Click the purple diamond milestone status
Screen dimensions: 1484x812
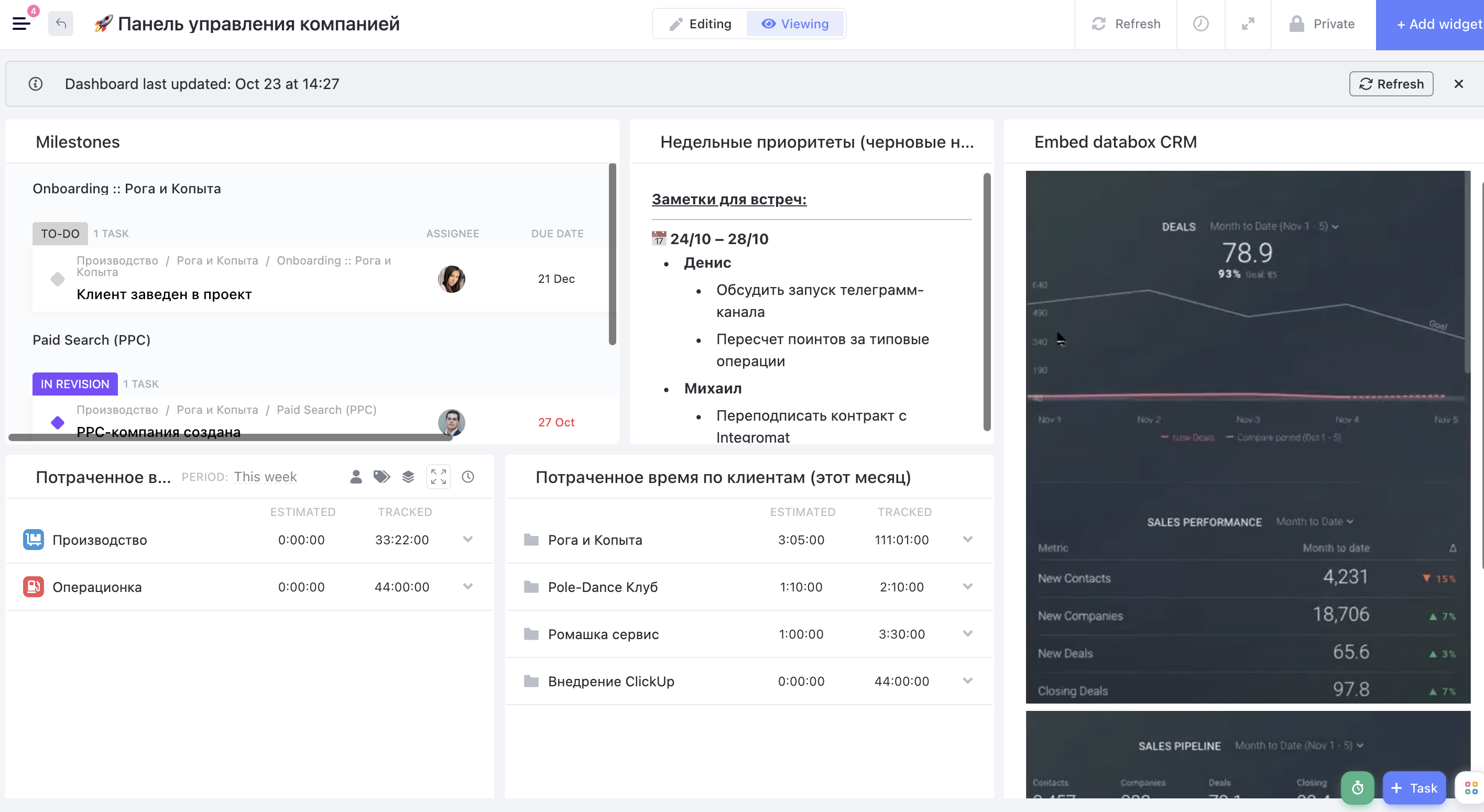[58, 423]
